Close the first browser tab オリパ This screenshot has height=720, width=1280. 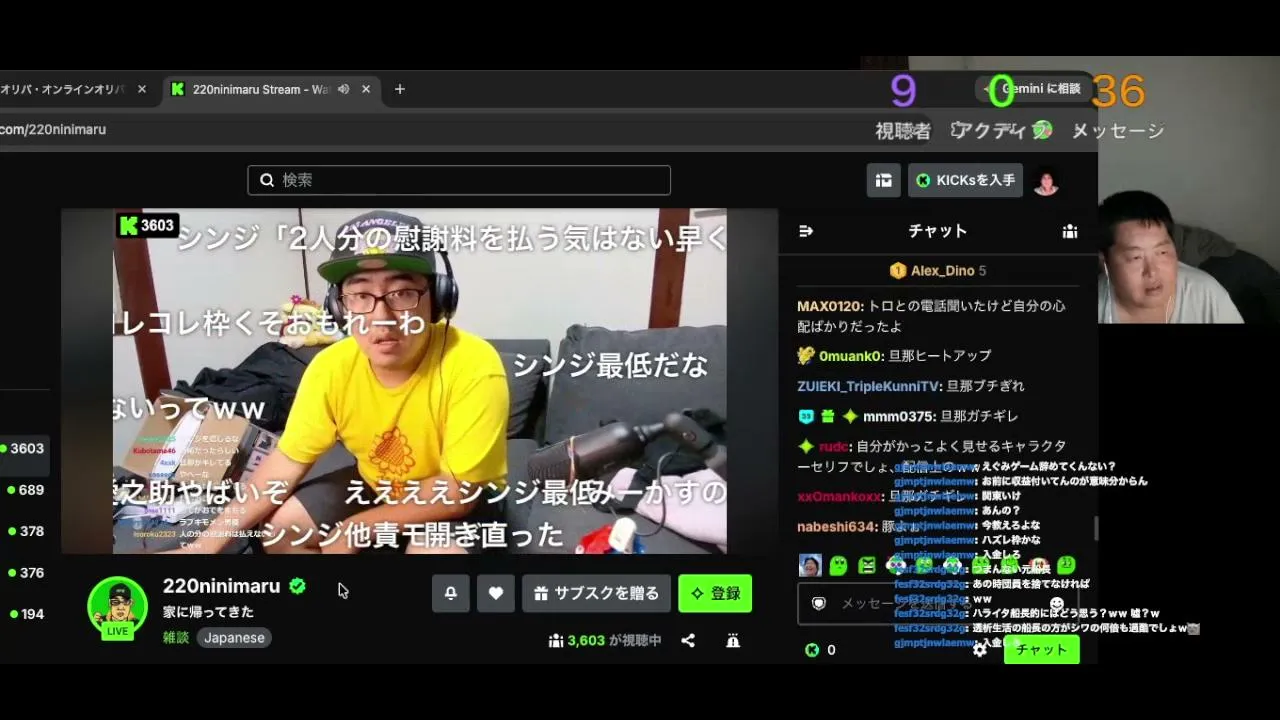pyautogui.click(x=142, y=89)
